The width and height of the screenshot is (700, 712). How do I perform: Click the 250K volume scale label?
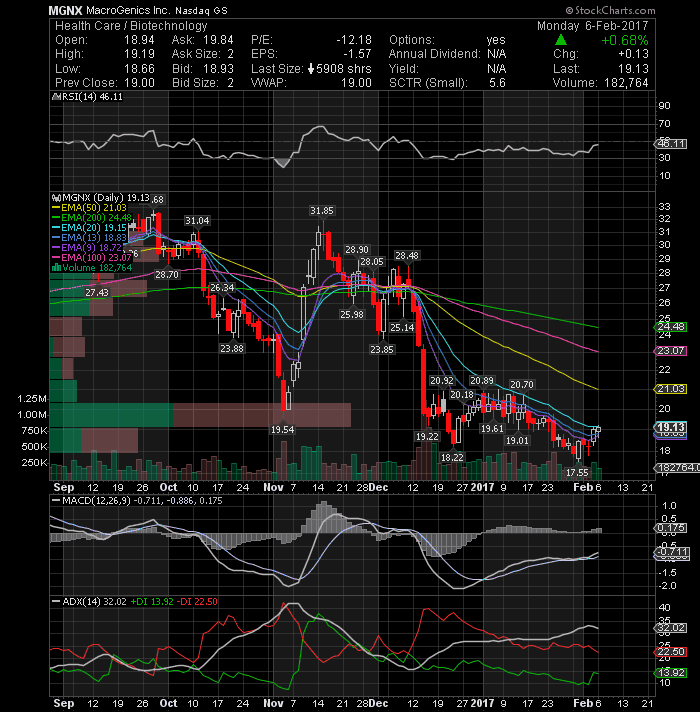tap(35, 463)
